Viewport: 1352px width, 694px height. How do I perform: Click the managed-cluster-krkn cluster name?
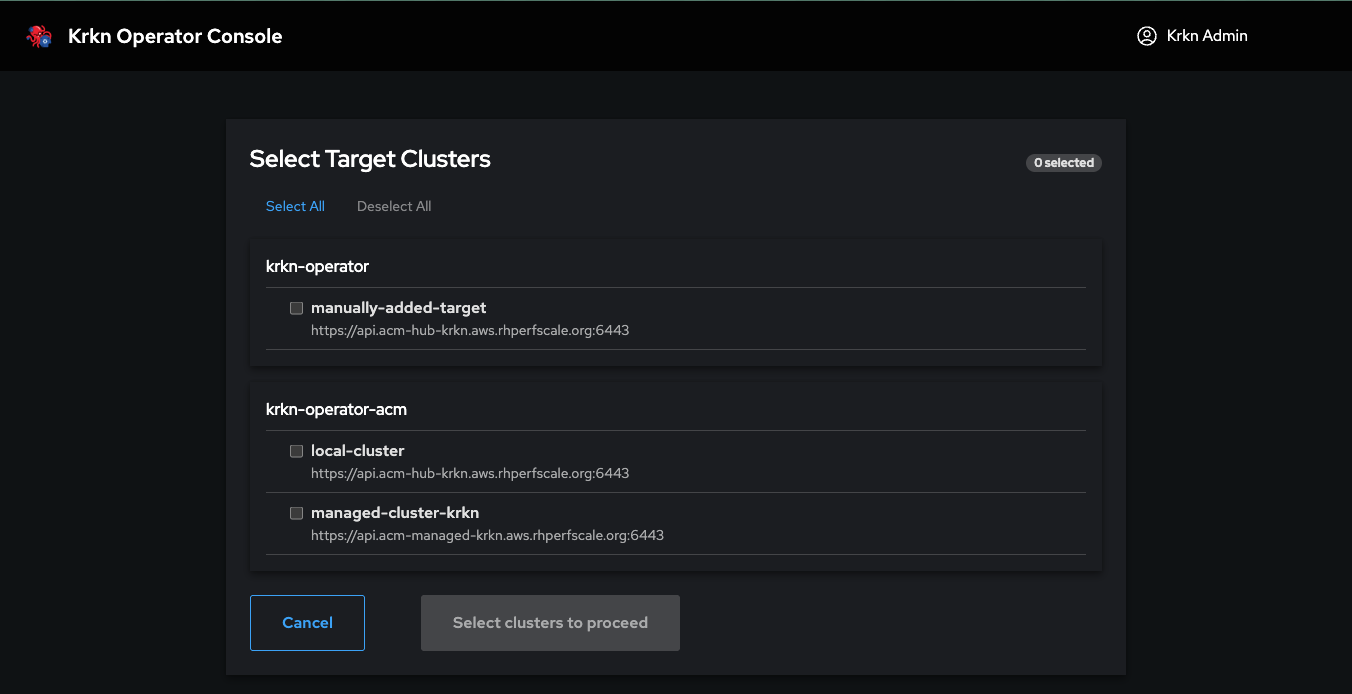[x=394, y=513]
